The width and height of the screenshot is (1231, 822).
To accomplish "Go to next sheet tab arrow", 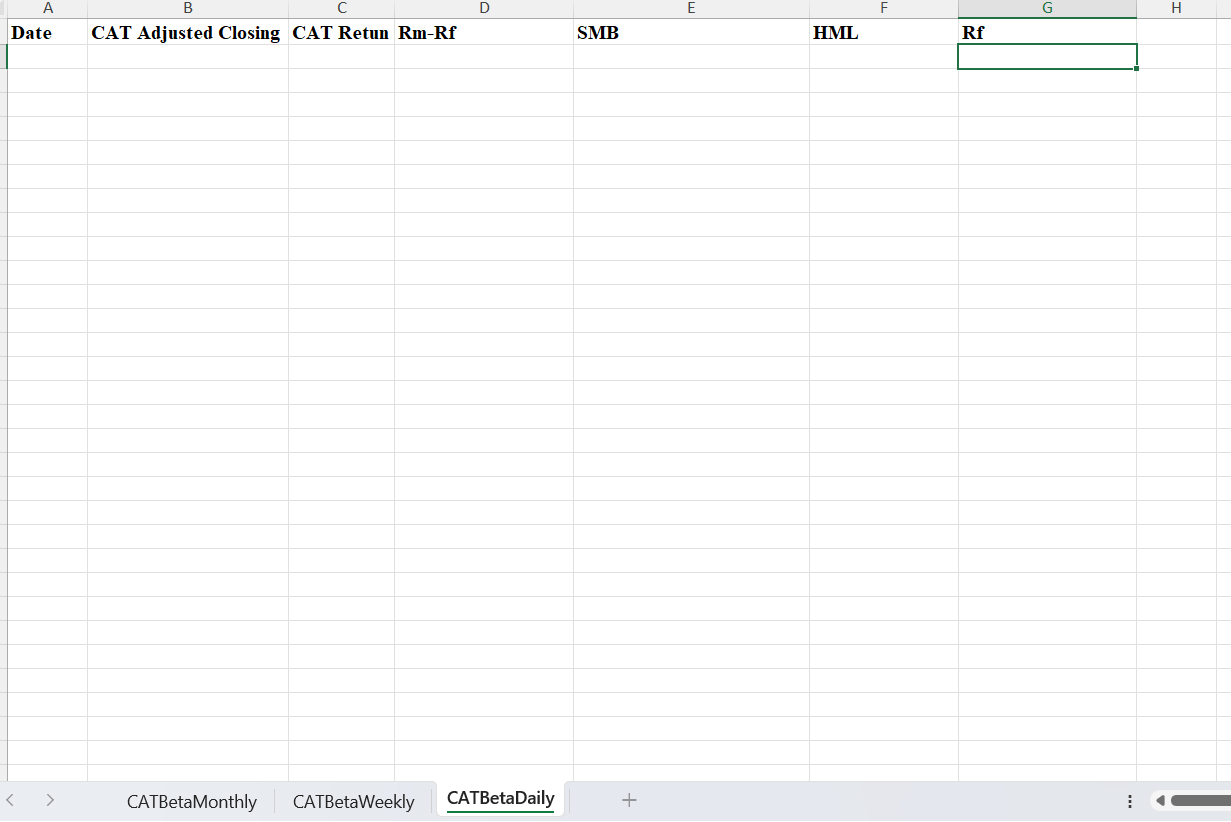I will pyautogui.click(x=50, y=800).
